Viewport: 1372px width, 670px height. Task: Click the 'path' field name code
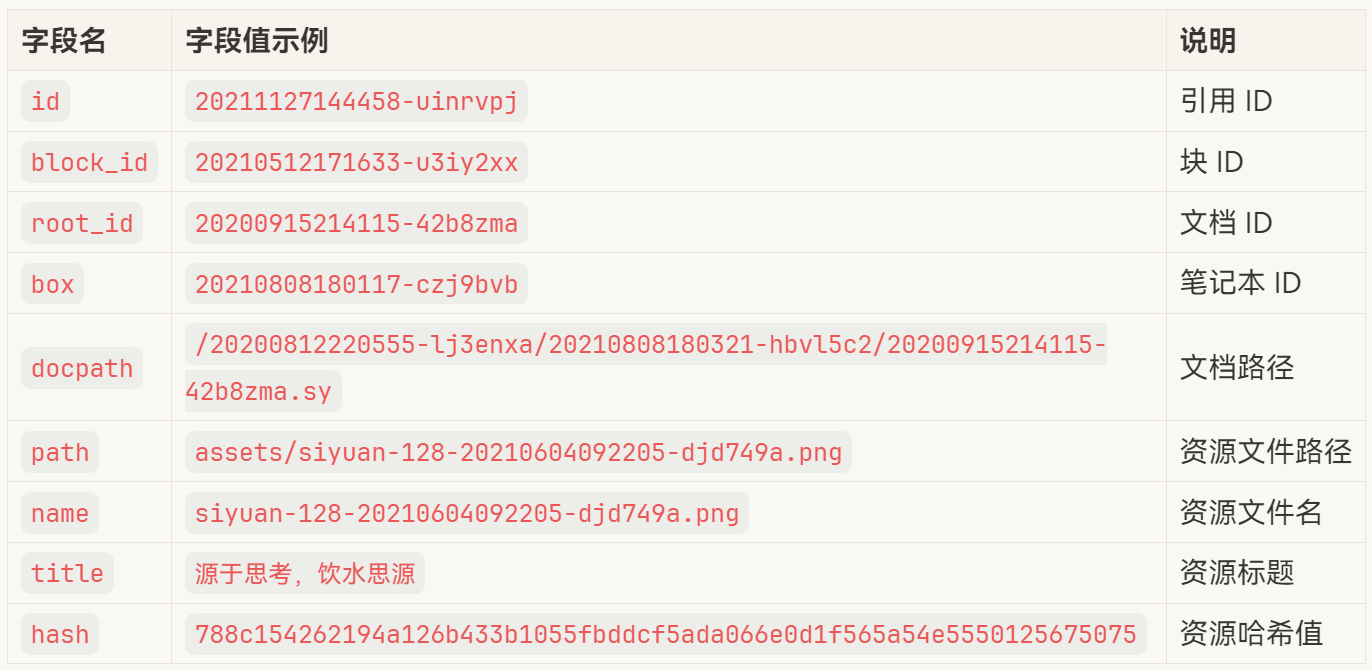pos(60,452)
